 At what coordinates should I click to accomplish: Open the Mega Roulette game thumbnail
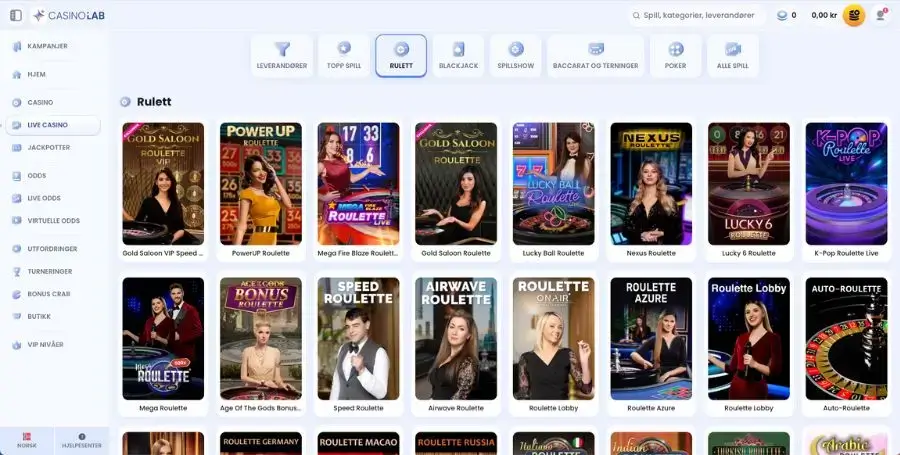(163, 339)
